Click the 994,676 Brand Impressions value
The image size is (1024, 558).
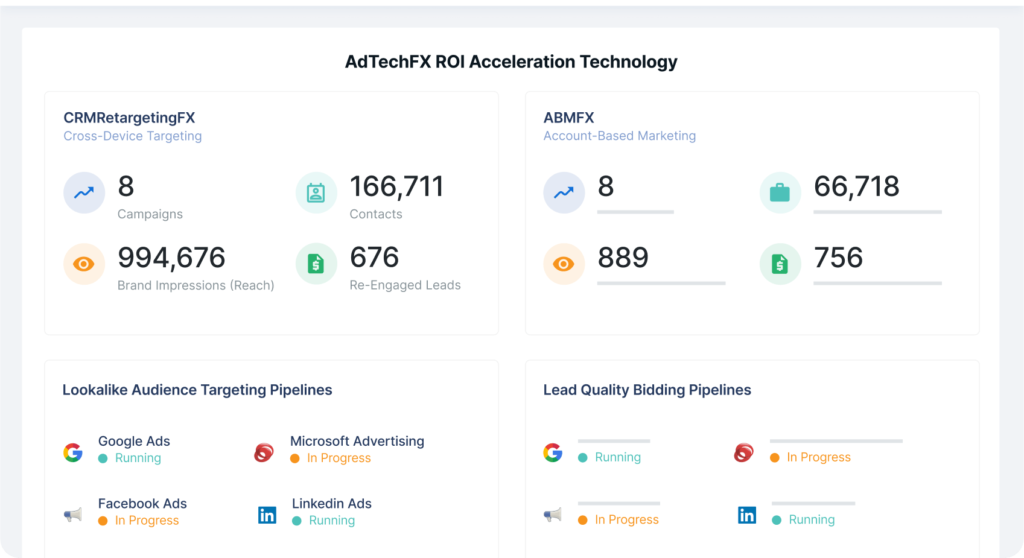click(172, 258)
